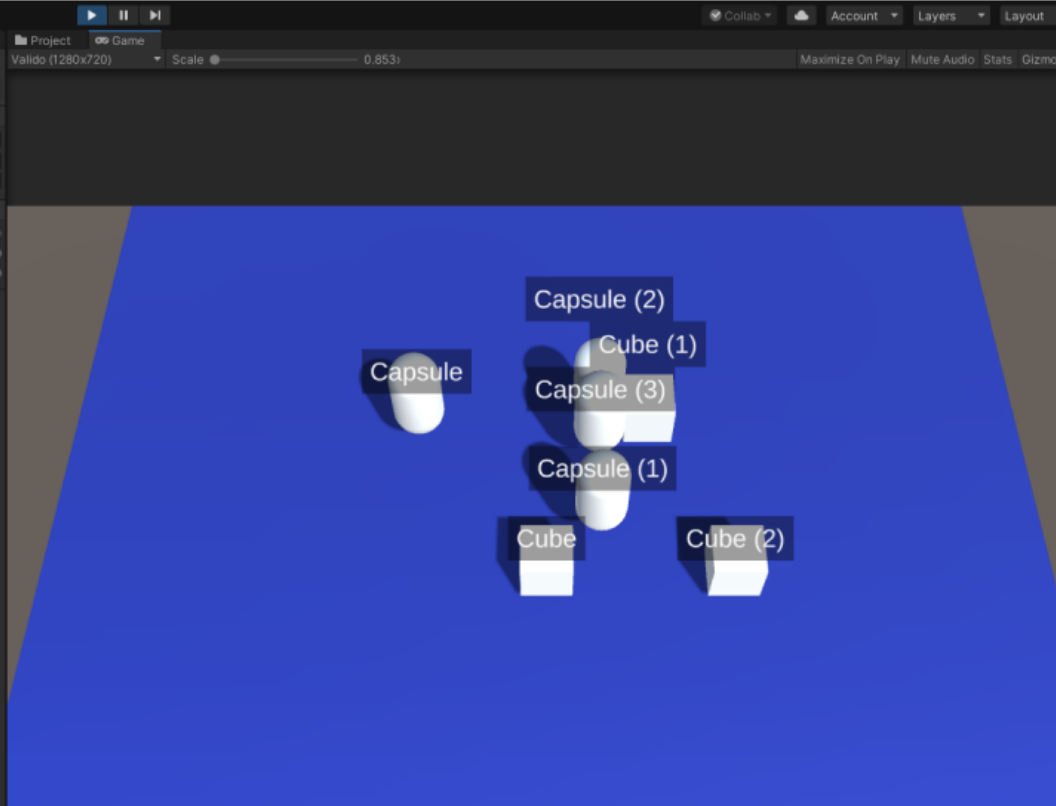Open the aspect ratio dropdown Valido (1280x720)
This screenshot has width=1056, height=806.
click(x=85, y=59)
